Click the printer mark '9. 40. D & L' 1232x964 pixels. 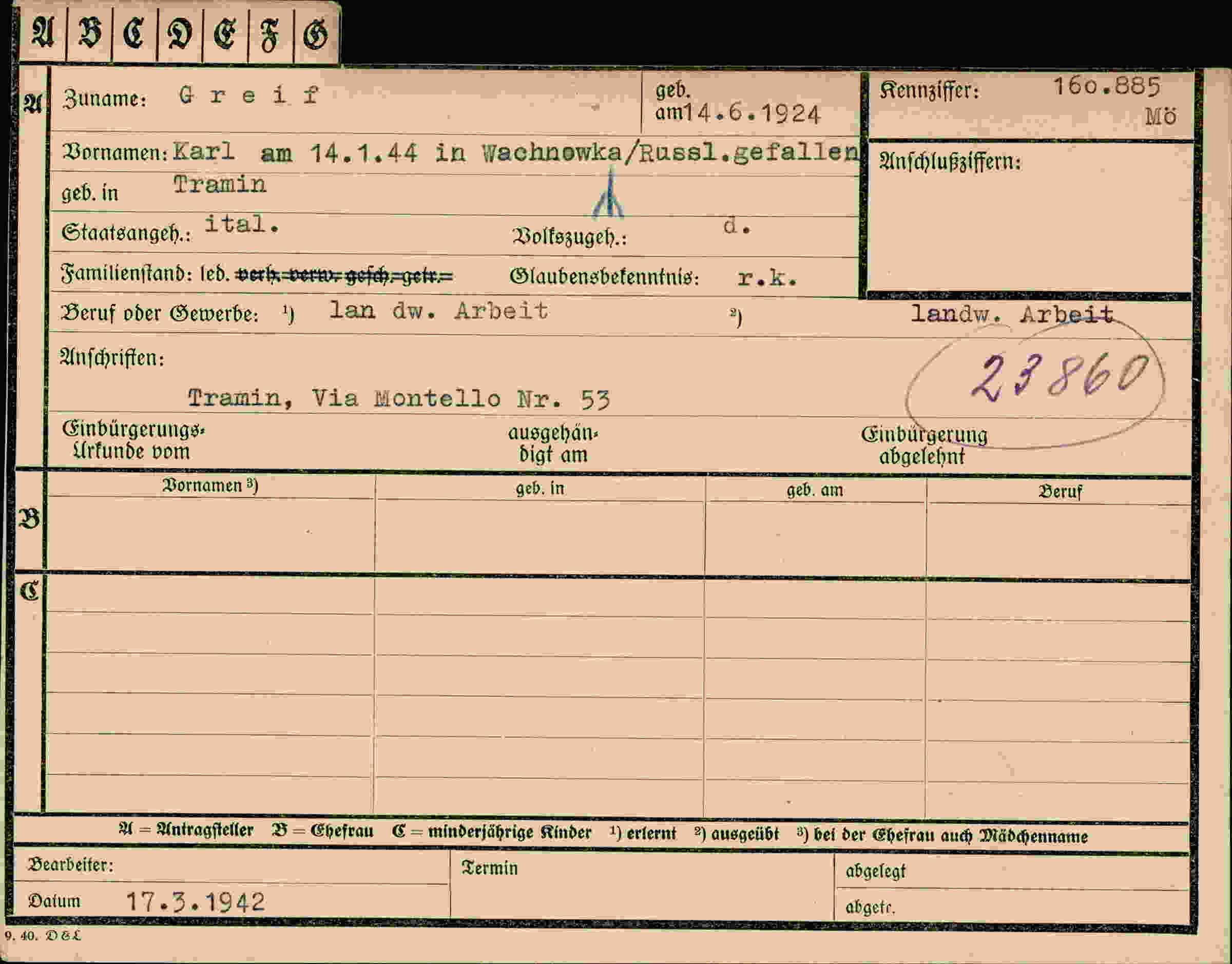pos(43,935)
